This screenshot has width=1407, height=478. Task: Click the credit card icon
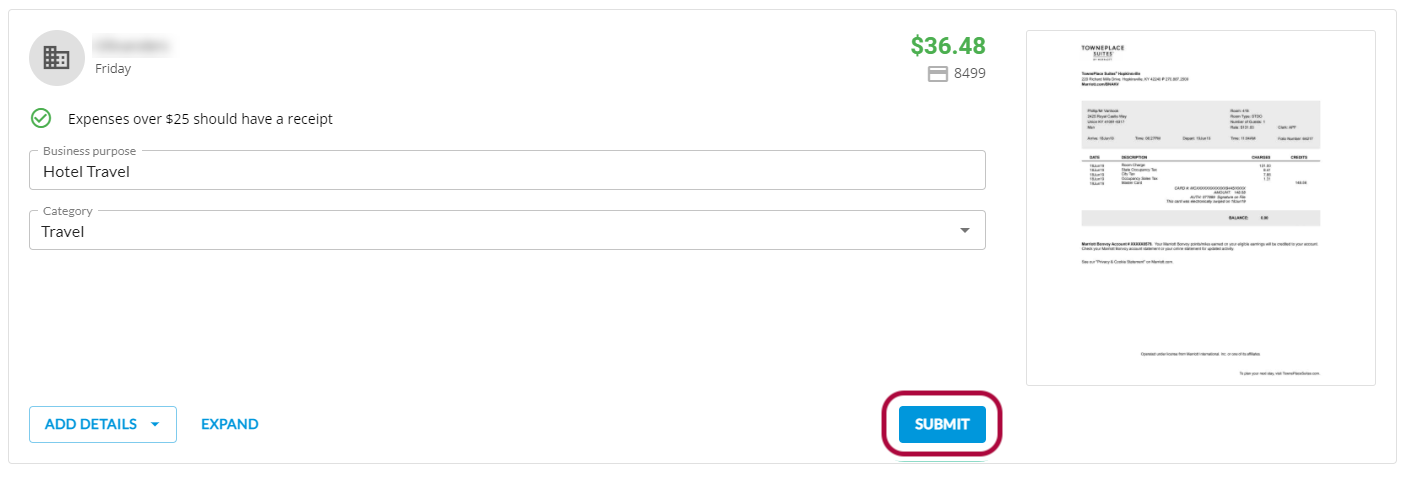tap(937, 73)
